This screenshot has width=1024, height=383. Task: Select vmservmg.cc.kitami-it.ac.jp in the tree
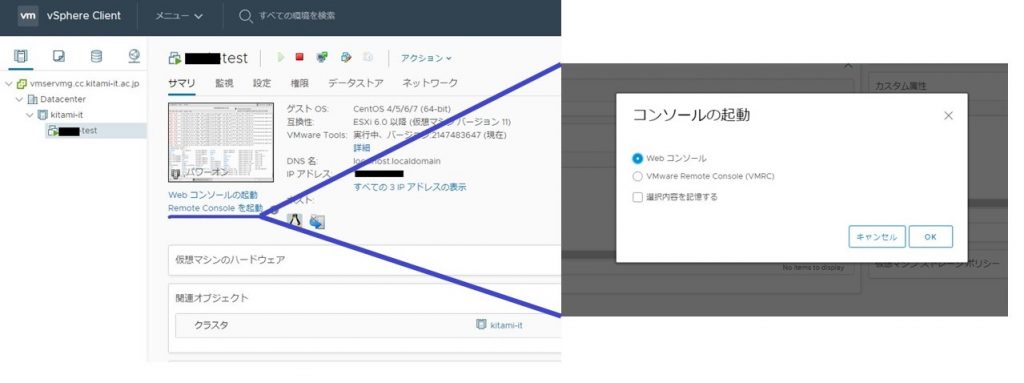(x=85, y=84)
